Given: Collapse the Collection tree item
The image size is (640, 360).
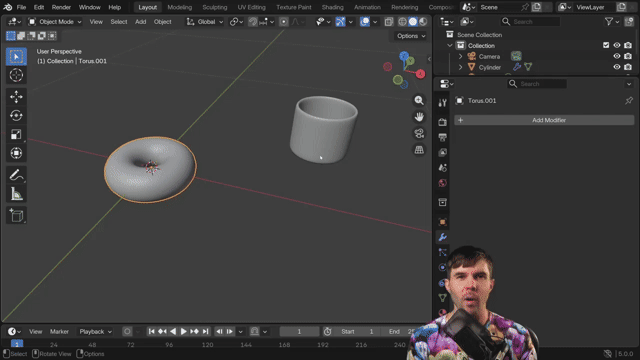Looking at the screenshot, I should pyautogui.click(x=450, y=45).
